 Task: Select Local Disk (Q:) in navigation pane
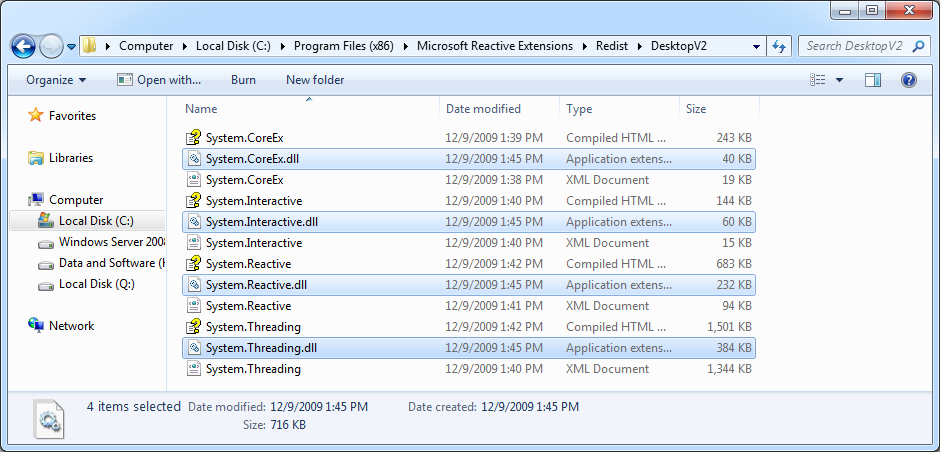pos(97,284)
